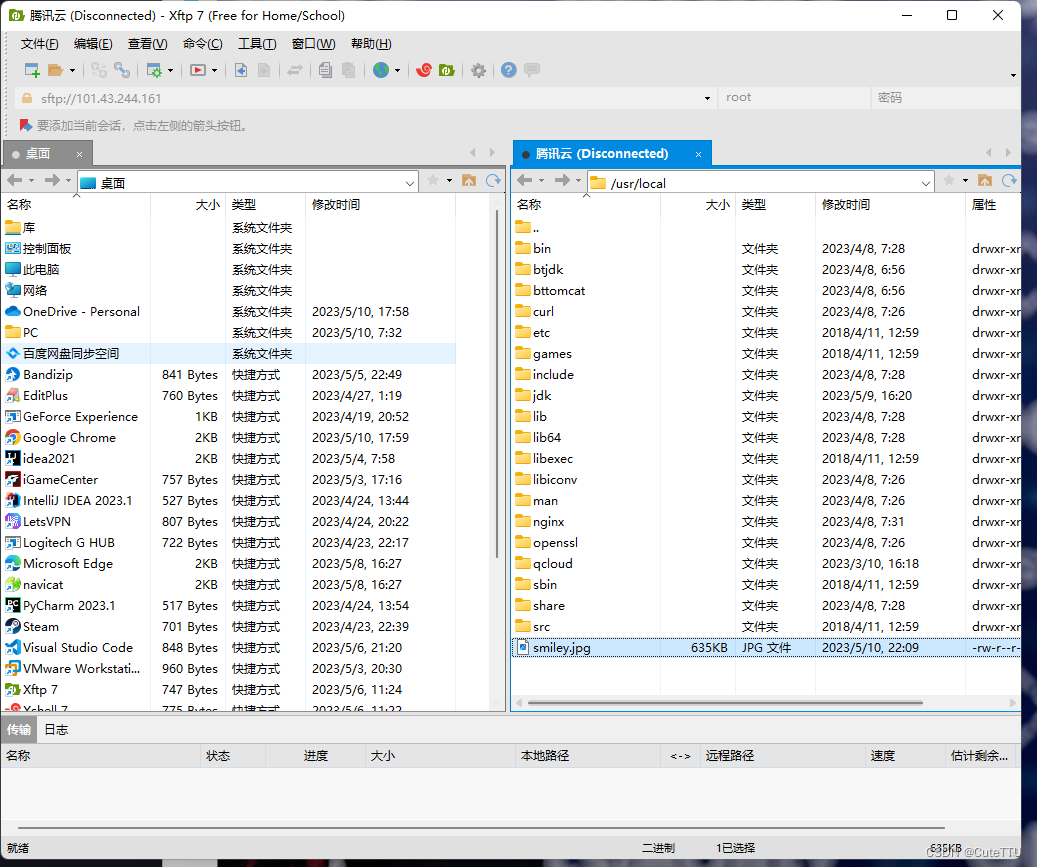Click the 密码 password field

tap(946, 98)
